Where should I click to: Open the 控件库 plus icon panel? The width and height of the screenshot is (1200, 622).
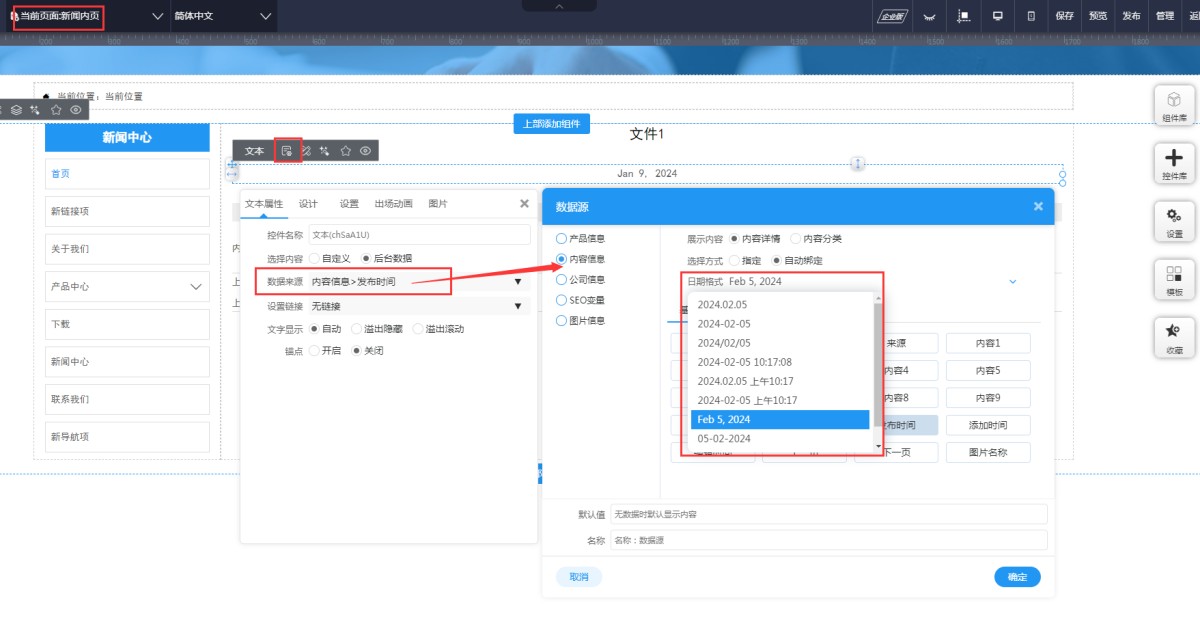pyautogui.click(x=1174, y=164)
